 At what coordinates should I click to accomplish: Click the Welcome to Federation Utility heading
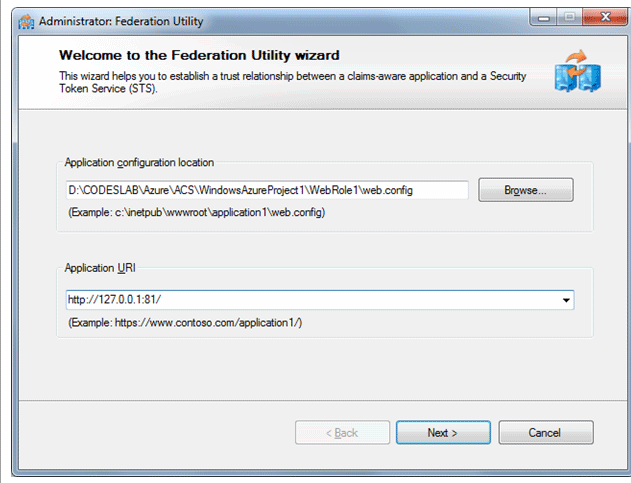click(199, 55)
